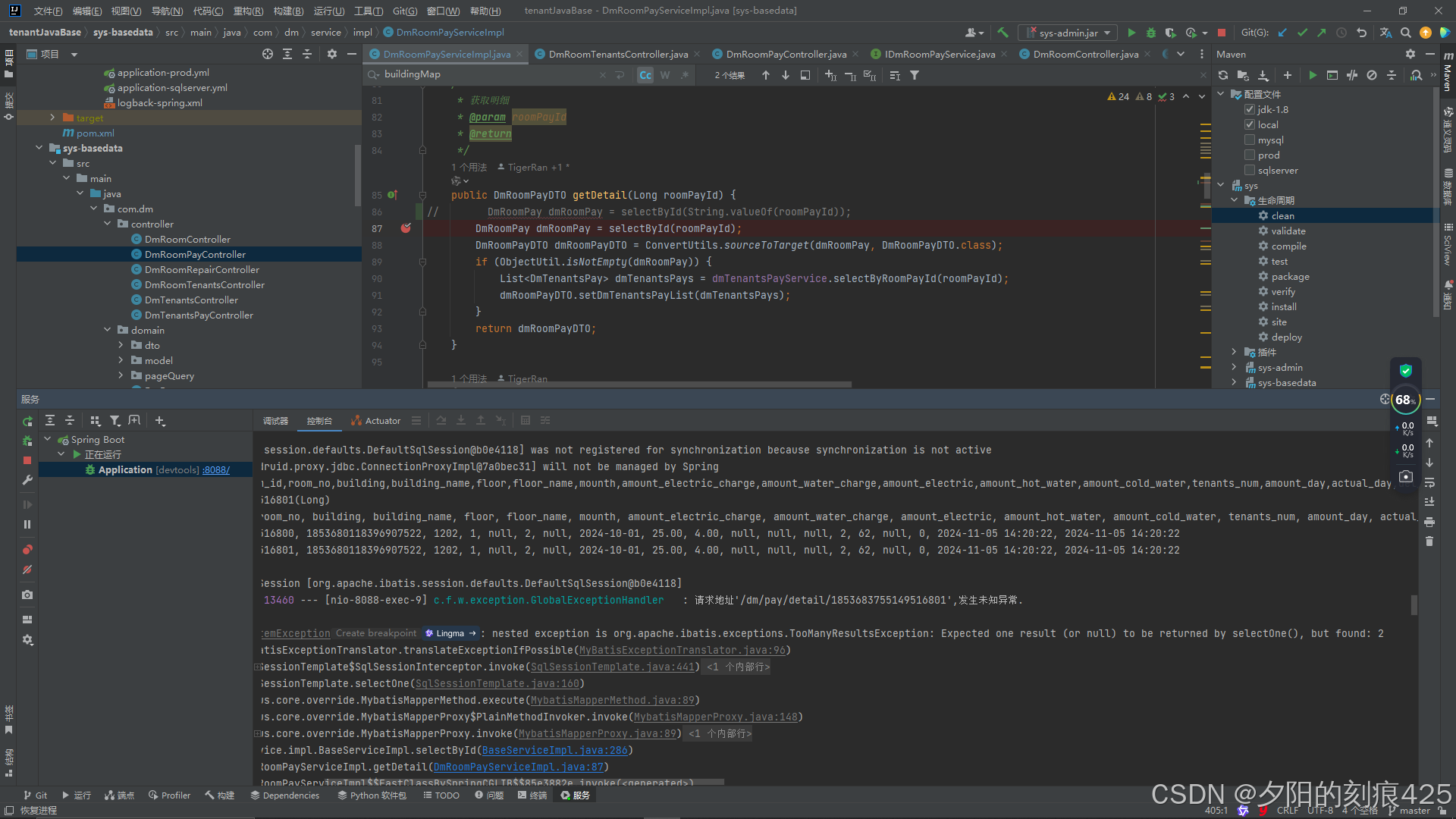Viewport: 1456px width, 819px height.
Task: Click the Application :8088/ link
Action: click(216, 470)
